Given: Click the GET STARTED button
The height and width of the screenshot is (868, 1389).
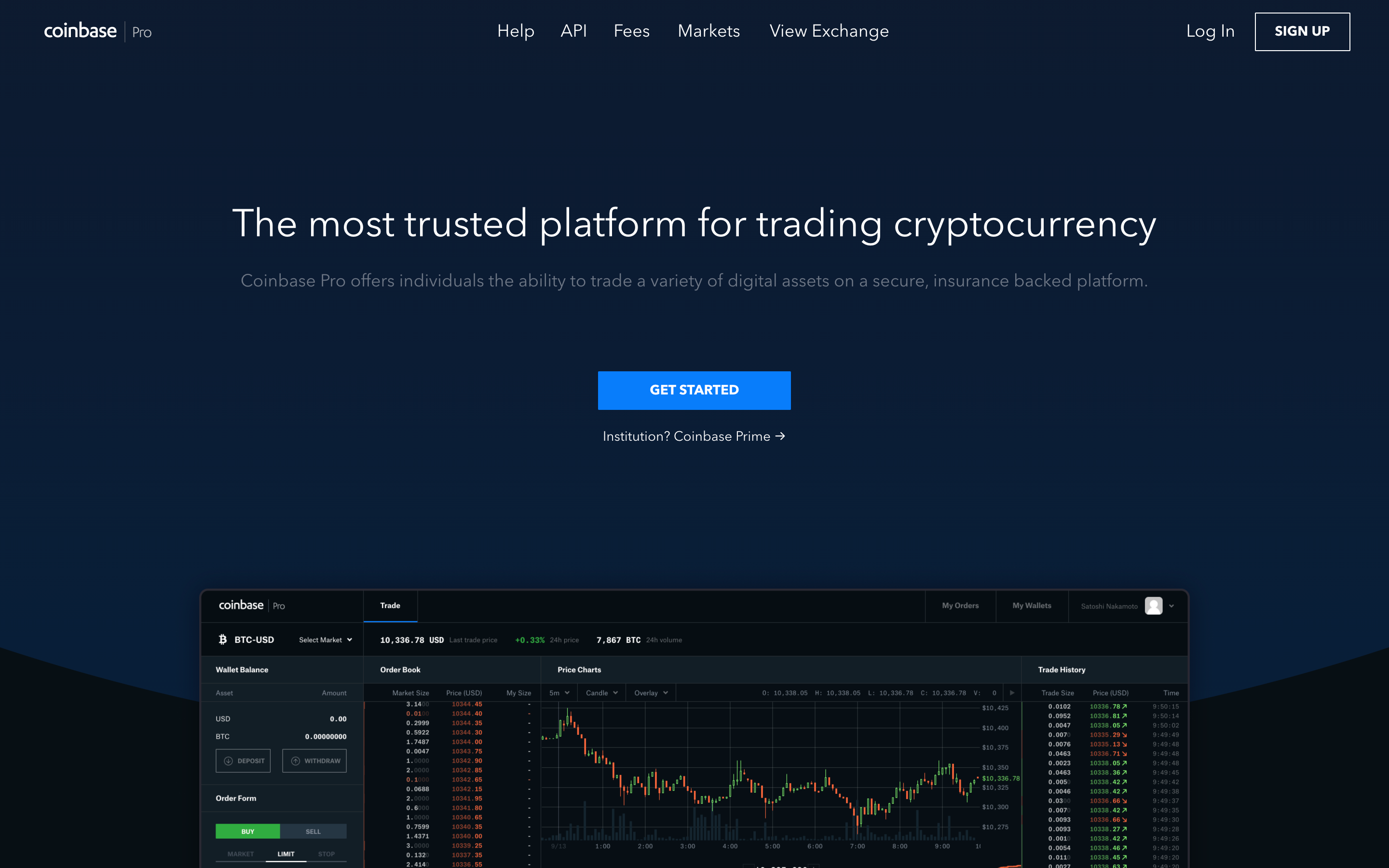Looking at the screenshot, I should (x=694, y=390).
